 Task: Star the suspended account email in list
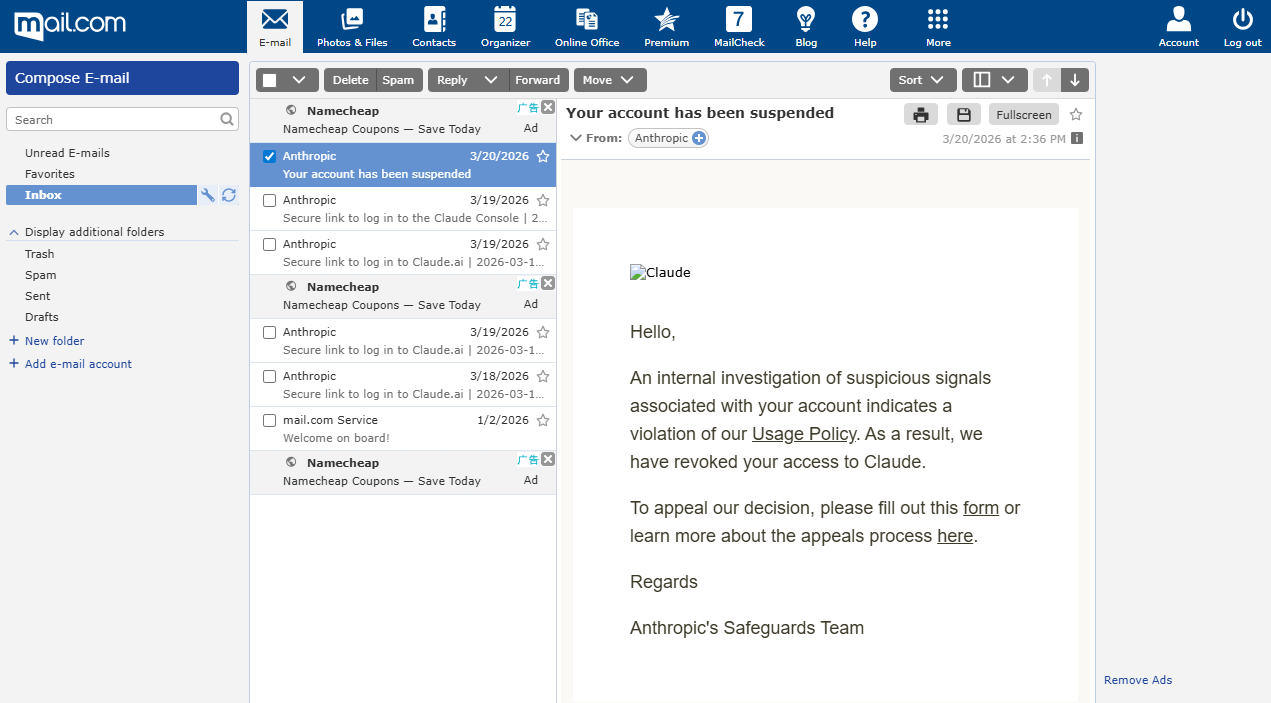point(543,156)
